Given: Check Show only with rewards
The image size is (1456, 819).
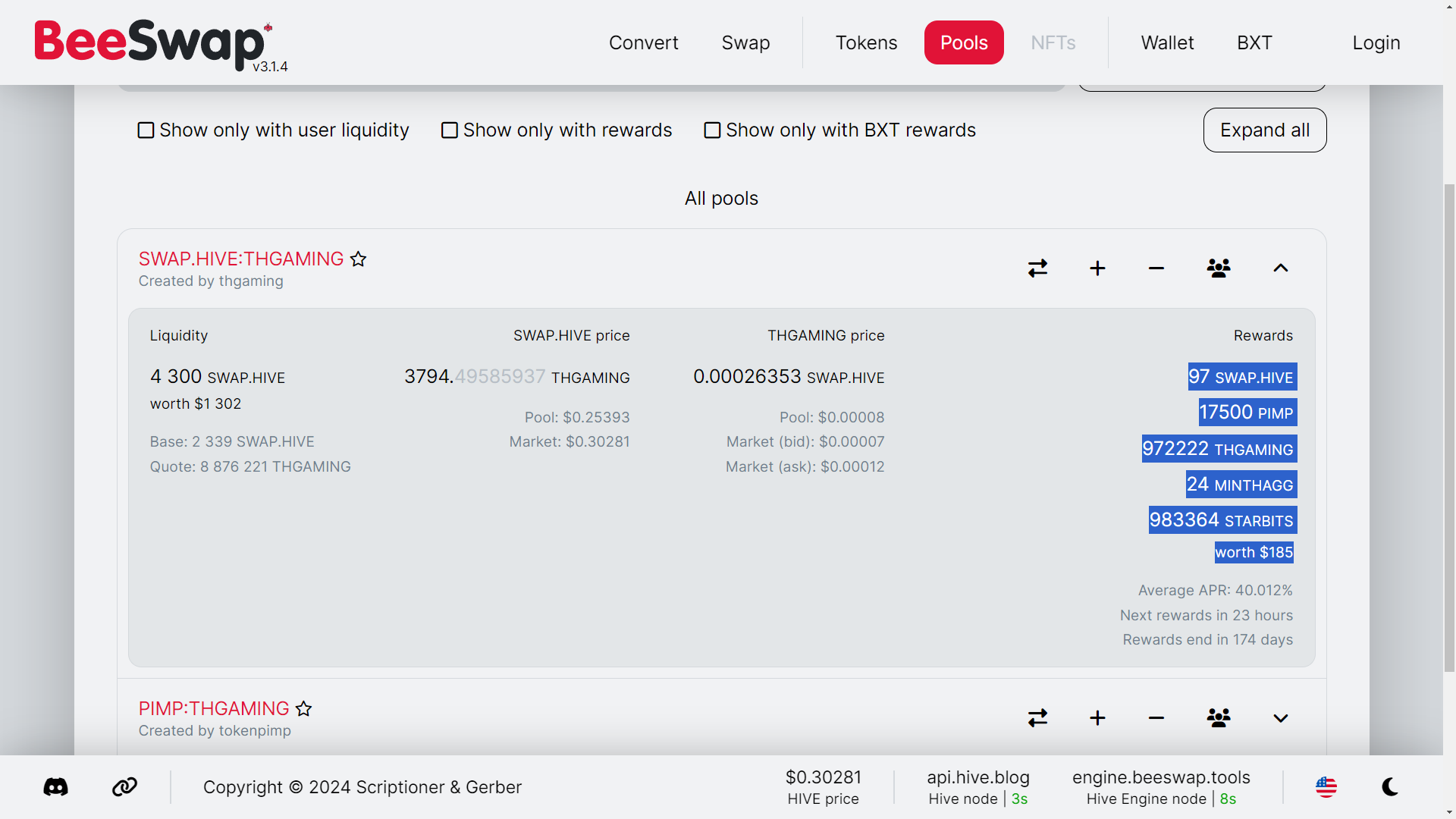Looking at the screenshot, I should coord(557,130).
